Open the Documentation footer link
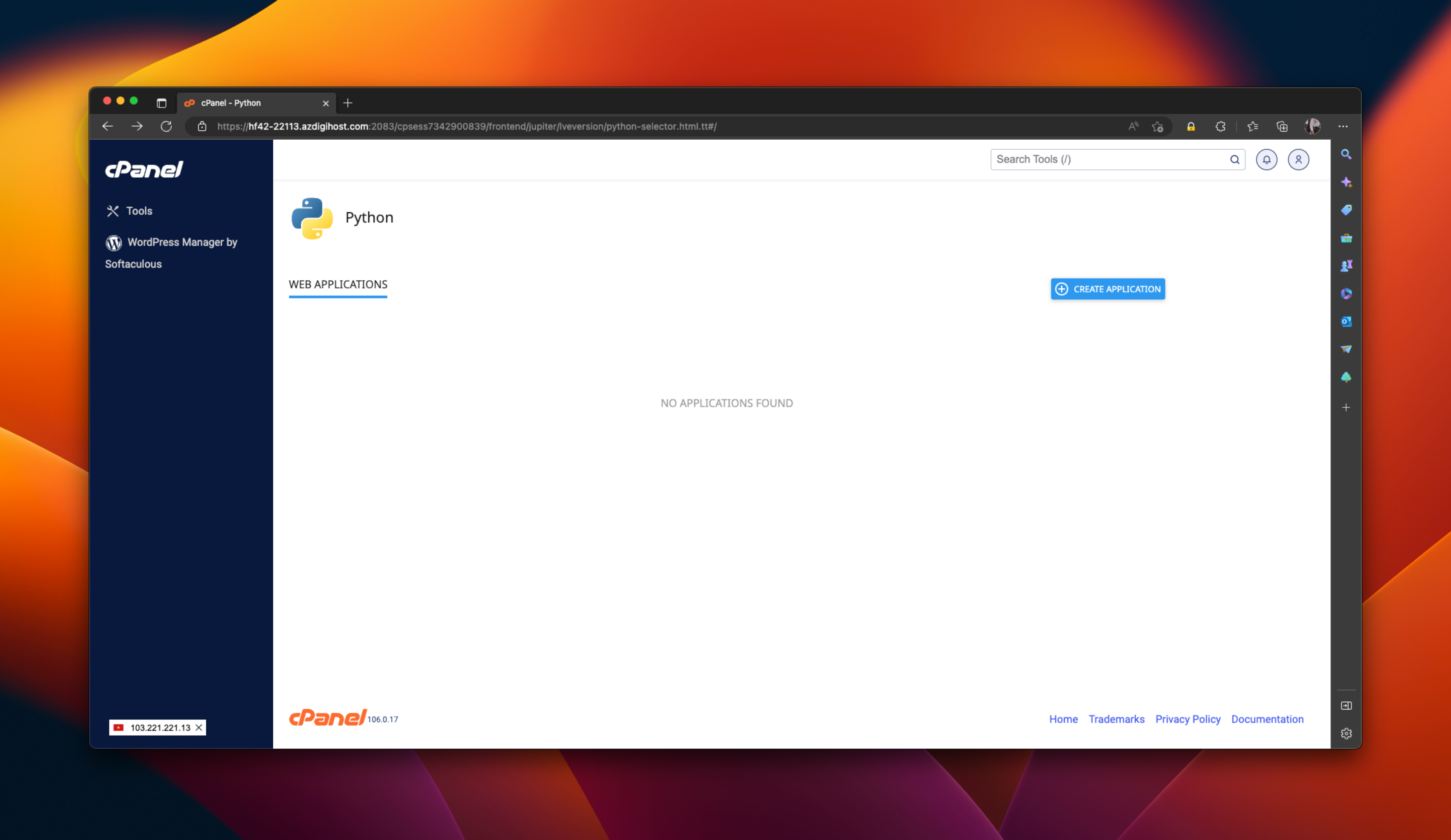Viewport: 1451px width, 840px height. click(1267, 719)
